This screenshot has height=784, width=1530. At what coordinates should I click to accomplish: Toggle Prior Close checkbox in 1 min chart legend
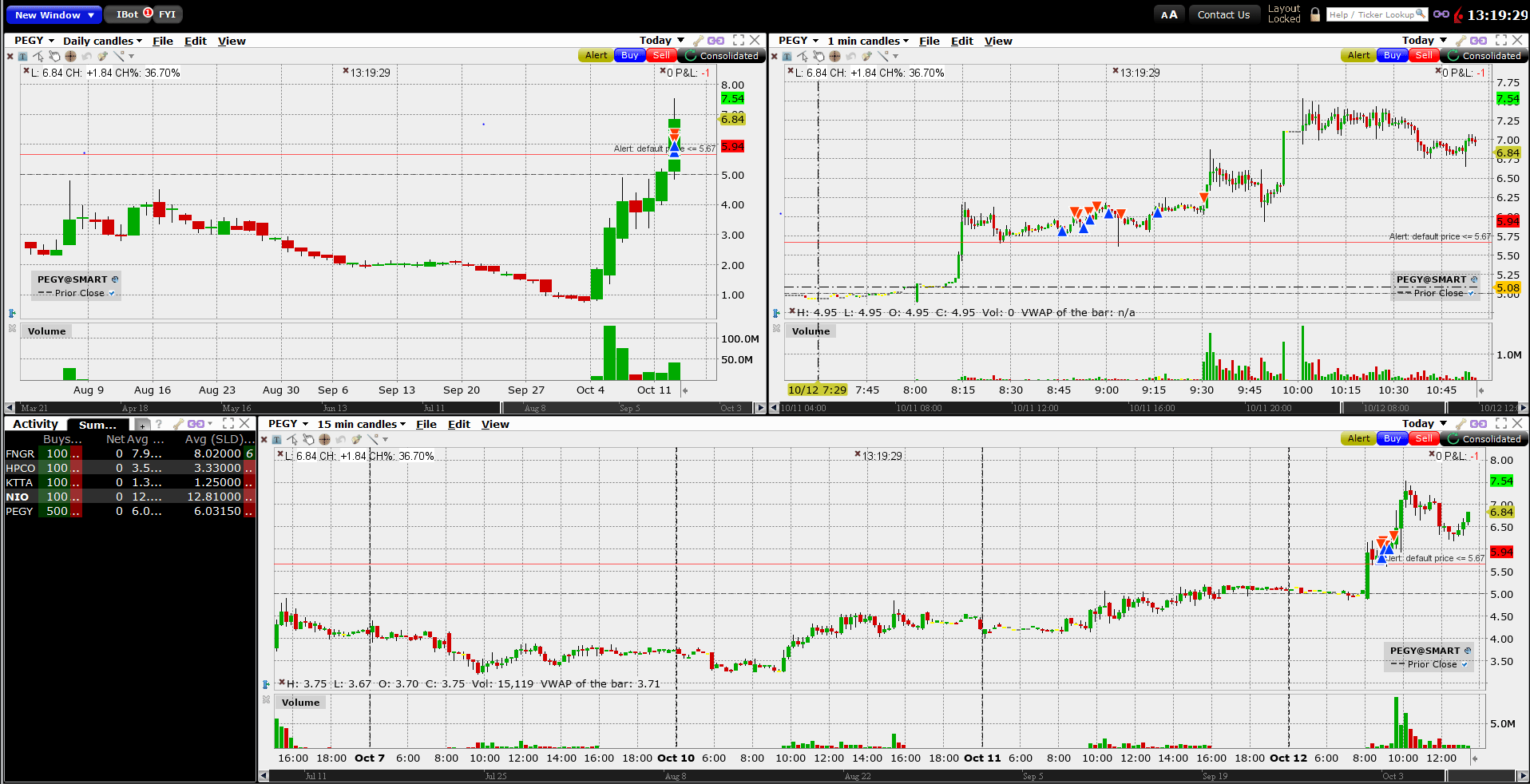pyautogui.click(x=1471, y=293)
